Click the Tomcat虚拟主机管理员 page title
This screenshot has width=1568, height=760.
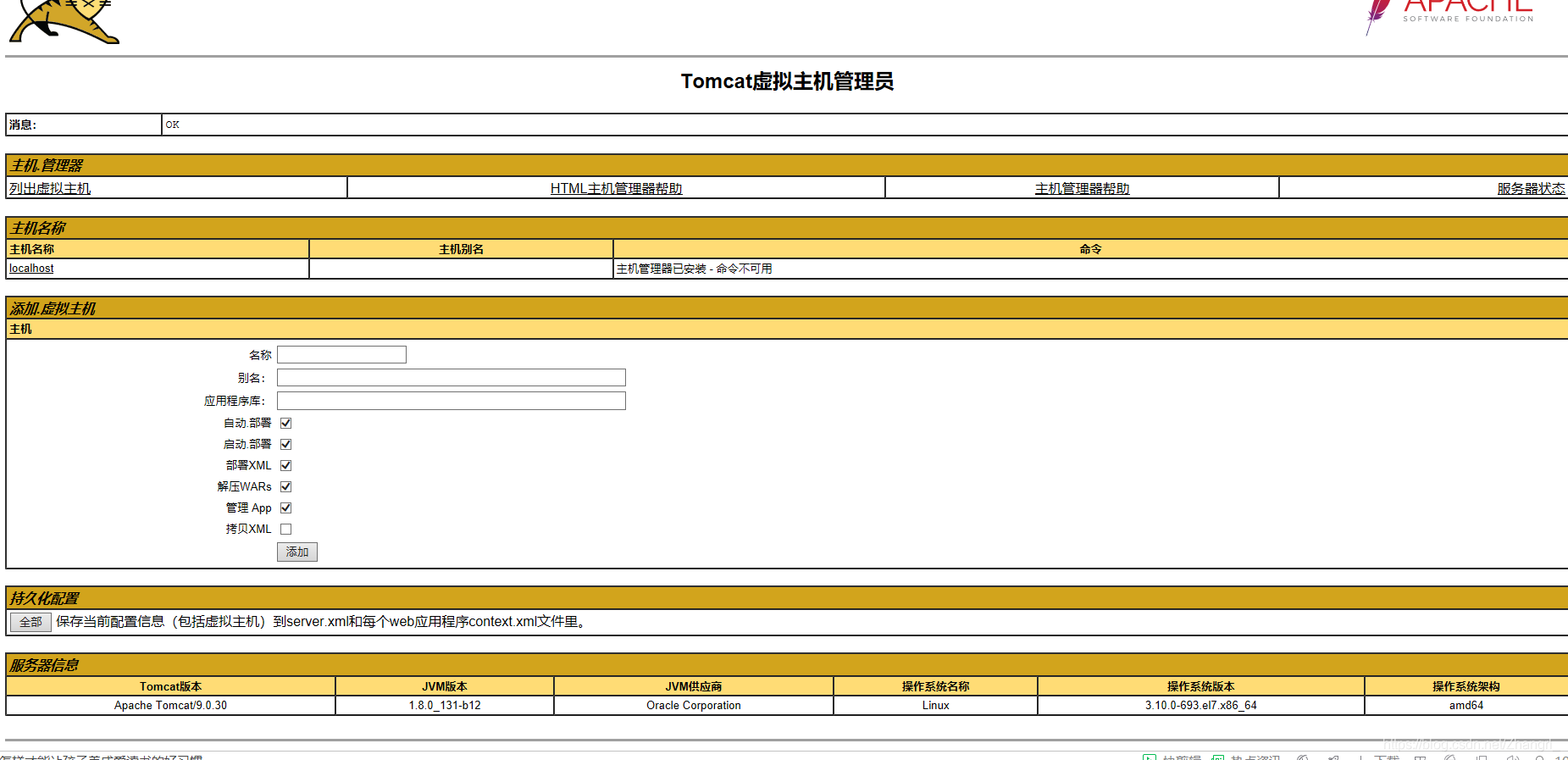pyautogui.click(x=787, y=81)
